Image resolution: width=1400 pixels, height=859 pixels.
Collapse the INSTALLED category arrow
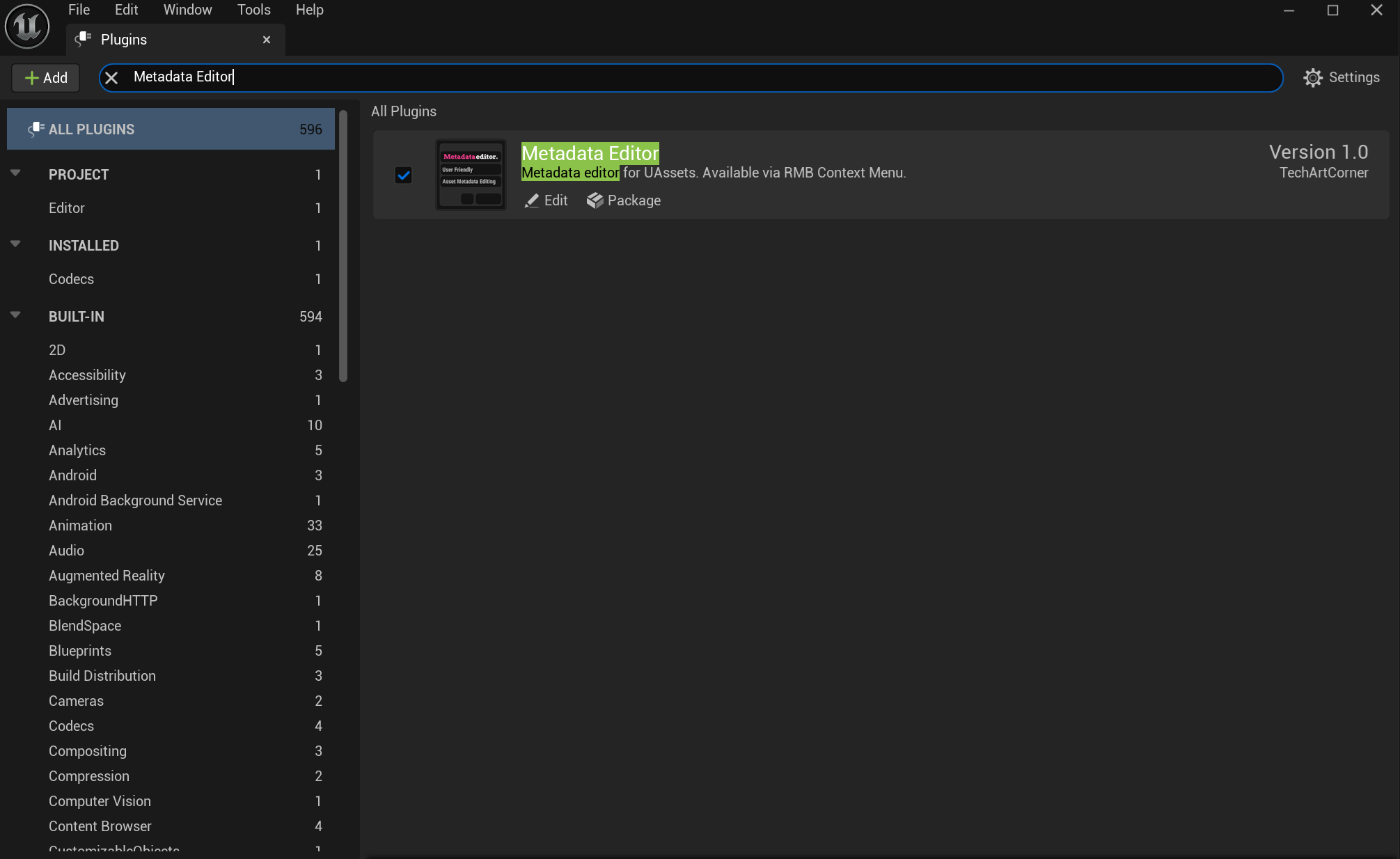[x=15, y=244]
